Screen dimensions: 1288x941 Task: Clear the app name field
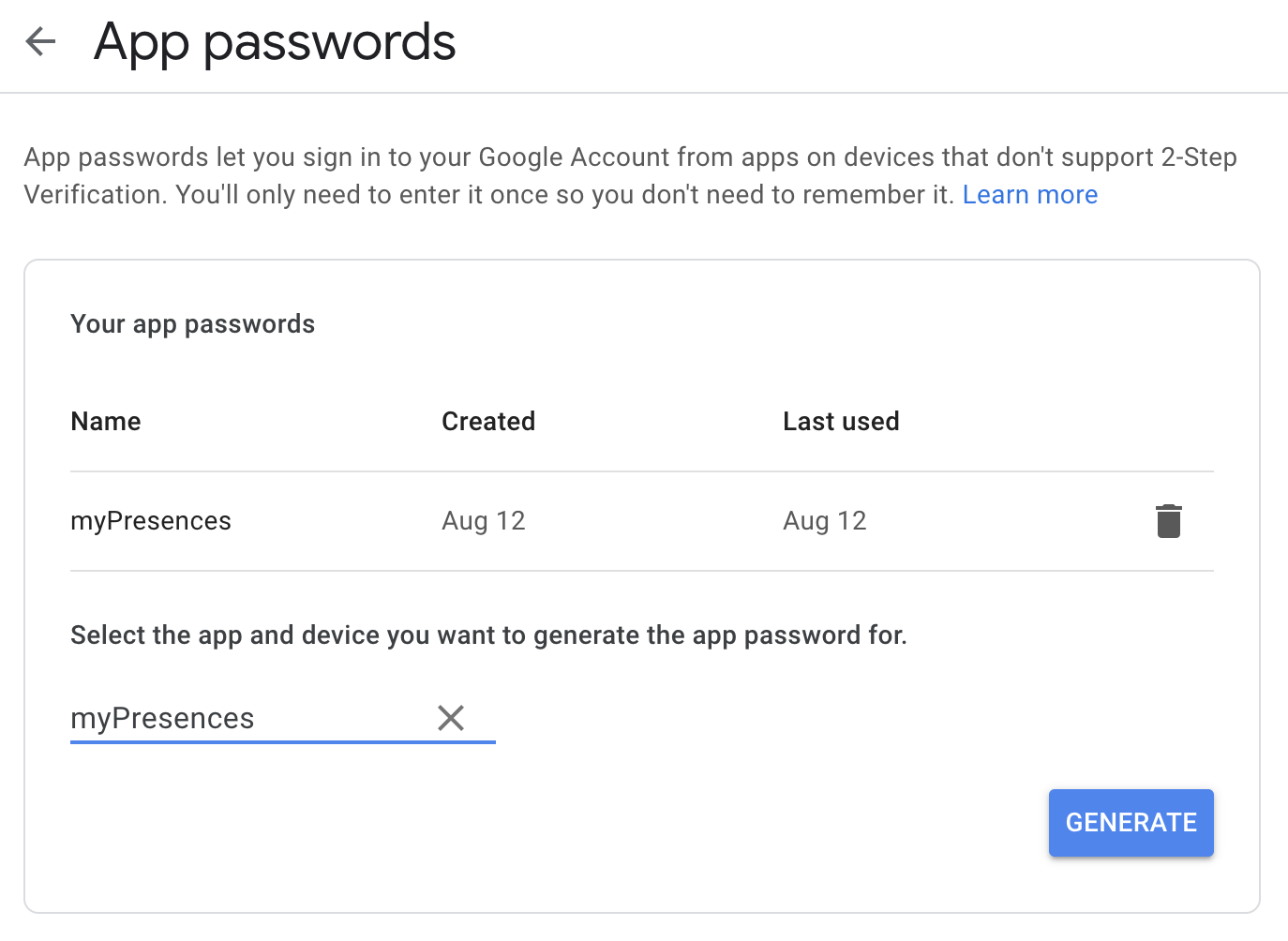point(451,718)
